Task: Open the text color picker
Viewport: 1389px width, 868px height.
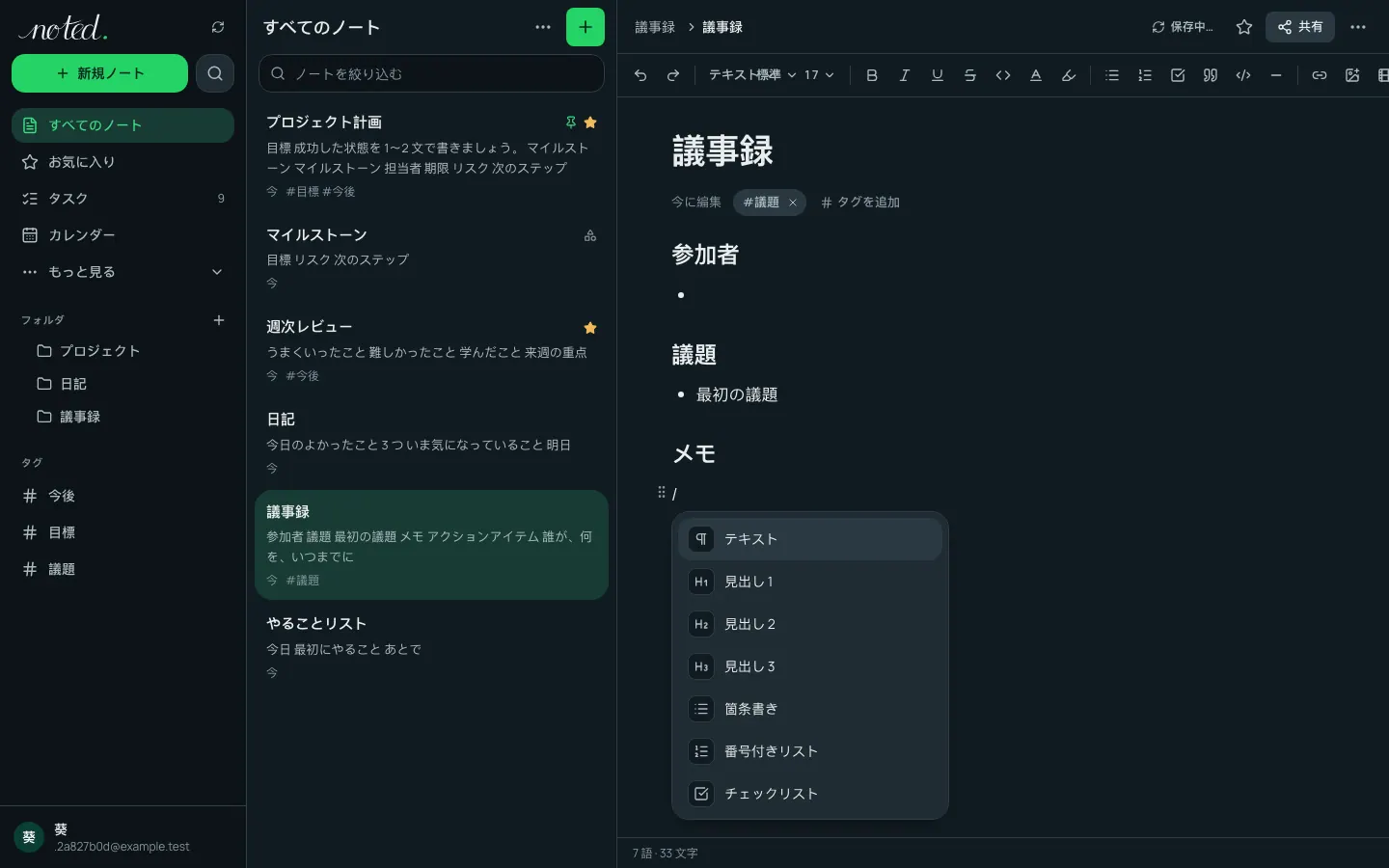Action: point(1036,75)
